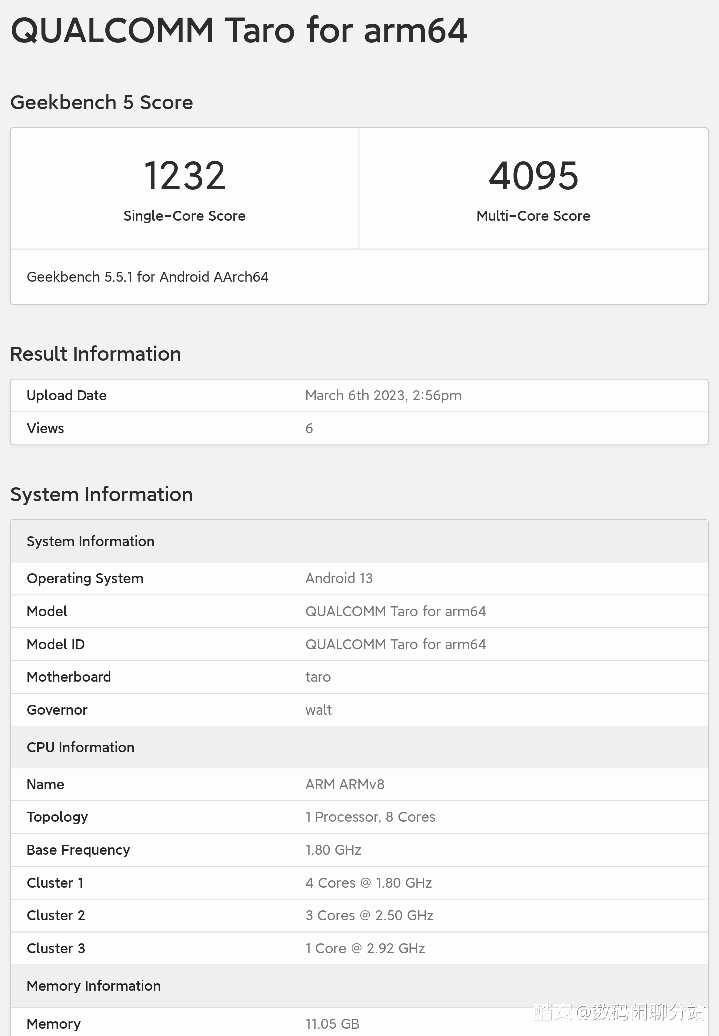Select the value 3 Cores @ 2.50 GHz
719x1036 pixels.
(x=369, y=916)
